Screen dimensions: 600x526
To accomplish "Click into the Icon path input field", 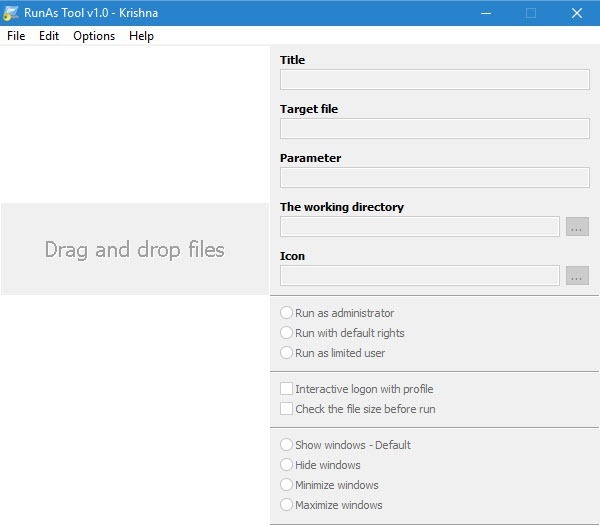I will coord(420,275).
